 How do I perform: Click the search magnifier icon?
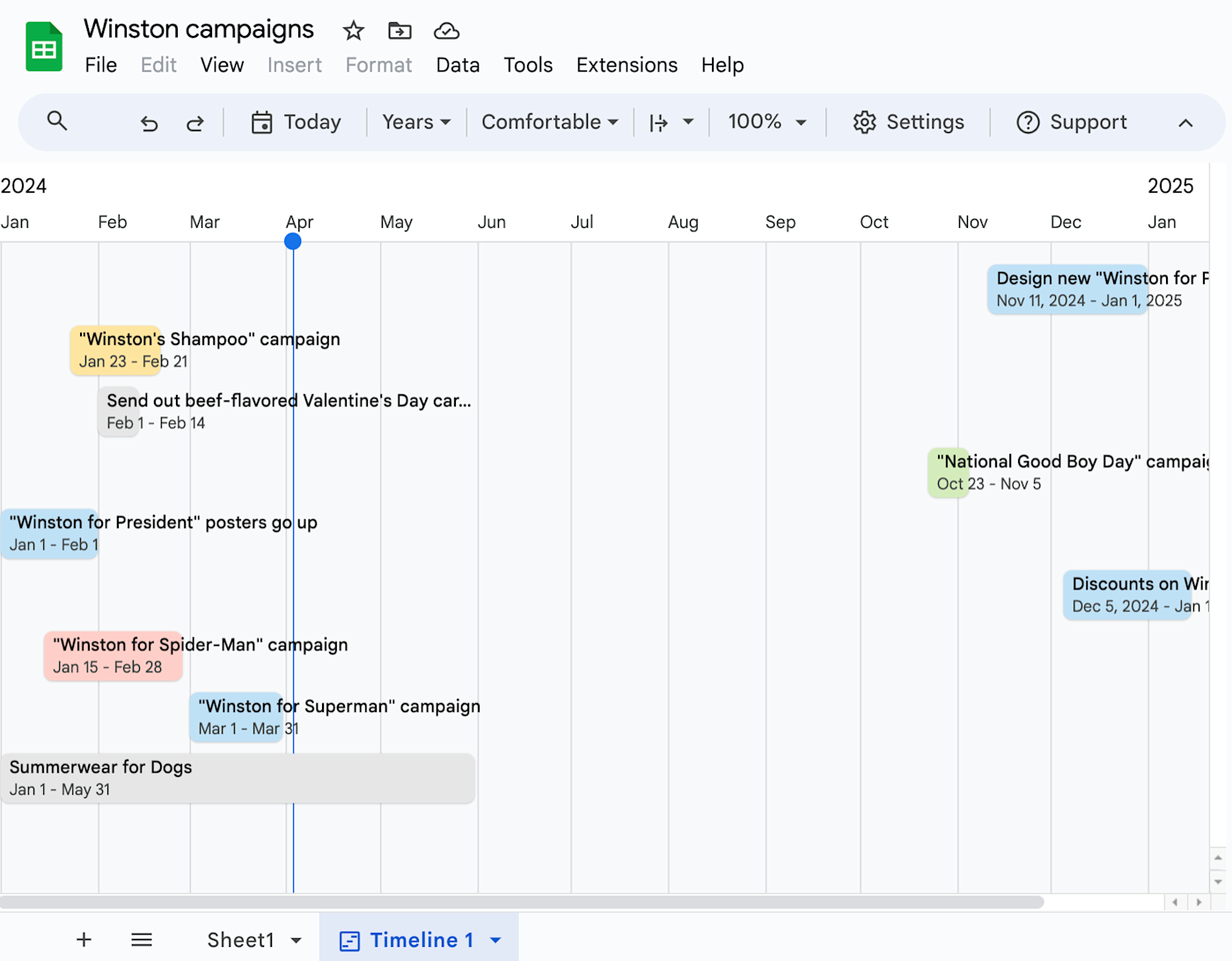point(57,121)
